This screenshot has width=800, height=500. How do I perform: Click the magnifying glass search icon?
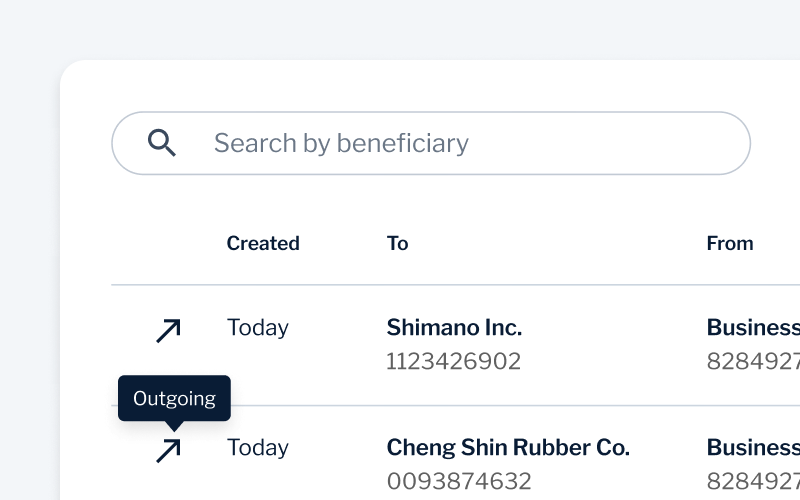point(162,143)
